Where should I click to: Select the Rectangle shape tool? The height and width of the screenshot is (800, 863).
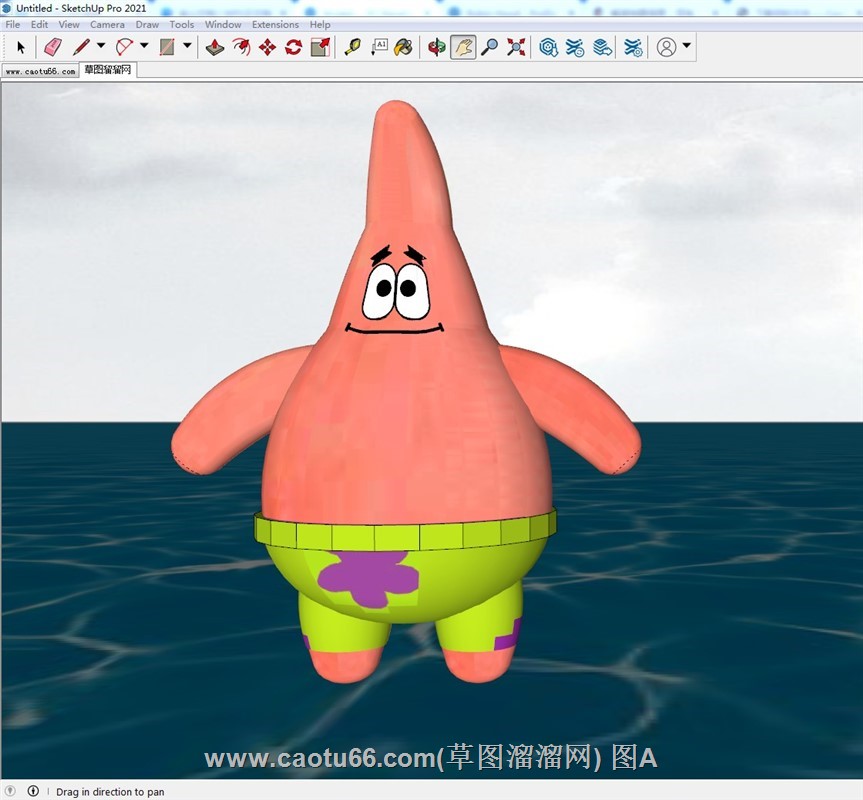click(167, 47)
